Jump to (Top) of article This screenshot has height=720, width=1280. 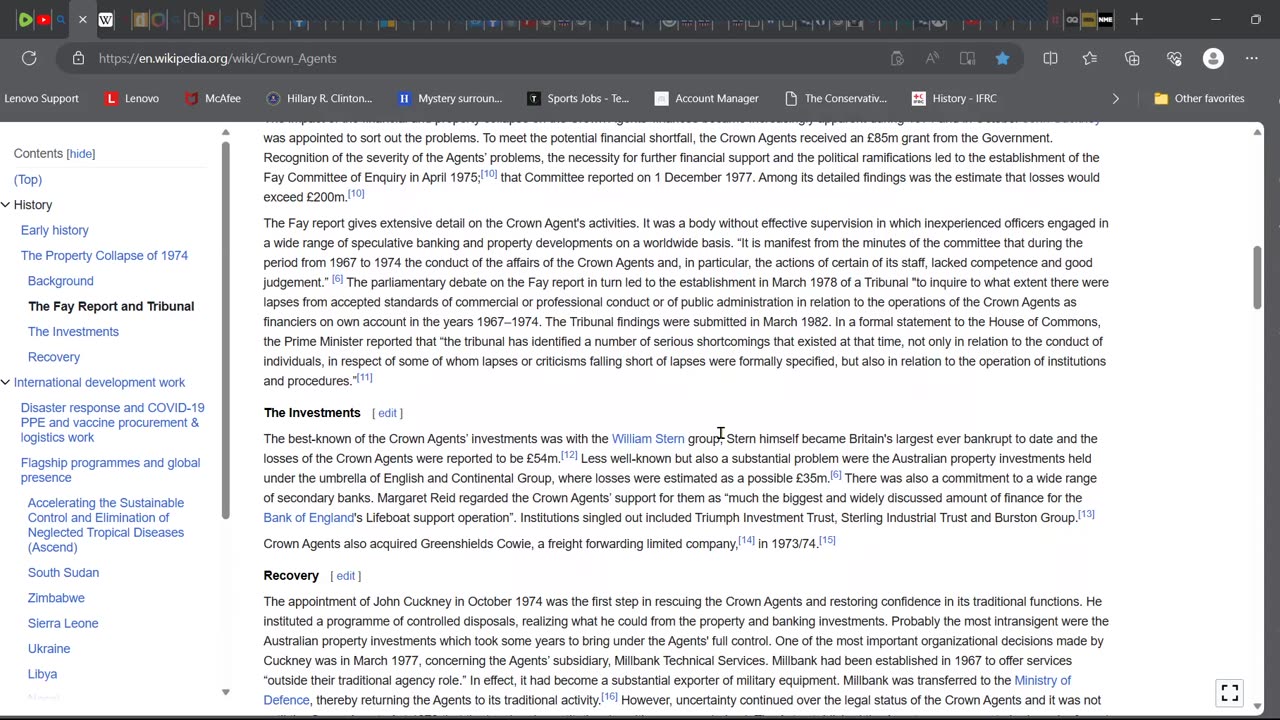tap(28, 179)
